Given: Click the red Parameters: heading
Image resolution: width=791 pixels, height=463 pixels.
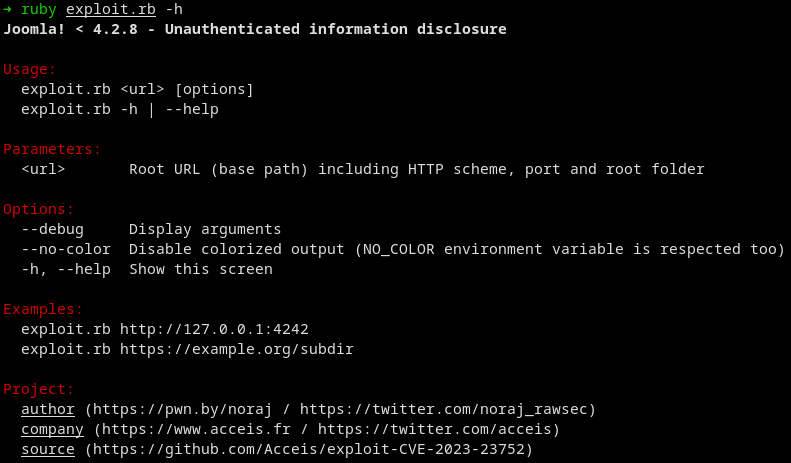Looking at the screenshot, I should [52, 149].
